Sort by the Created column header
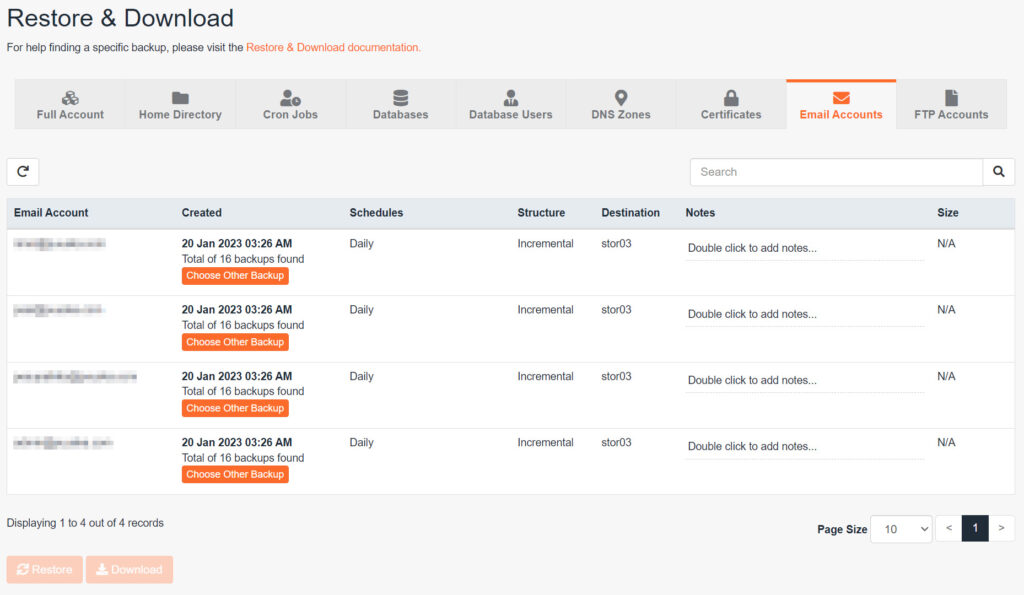Image resolution: width=1024 pixels, height=595 pixels. point(202,213)
